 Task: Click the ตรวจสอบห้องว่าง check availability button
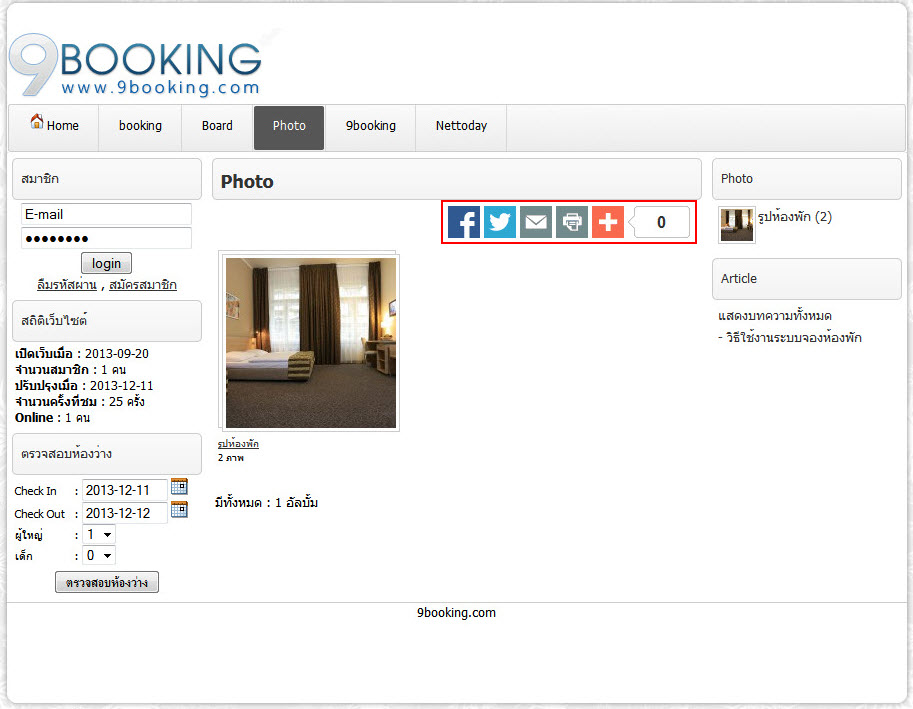pos(107,582)
